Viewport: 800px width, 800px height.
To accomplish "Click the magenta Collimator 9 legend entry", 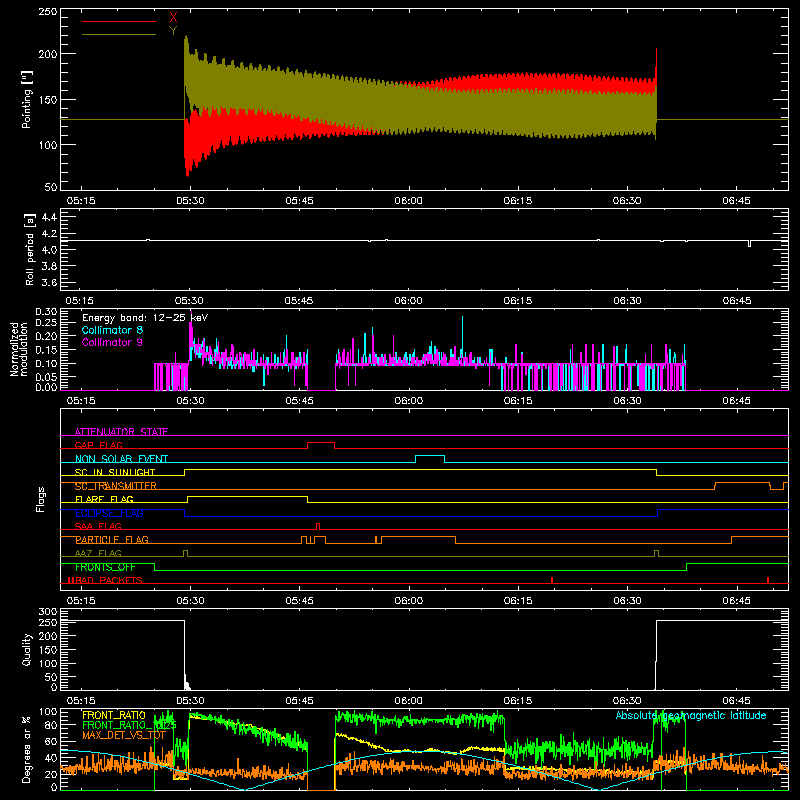I will [112, 342].
